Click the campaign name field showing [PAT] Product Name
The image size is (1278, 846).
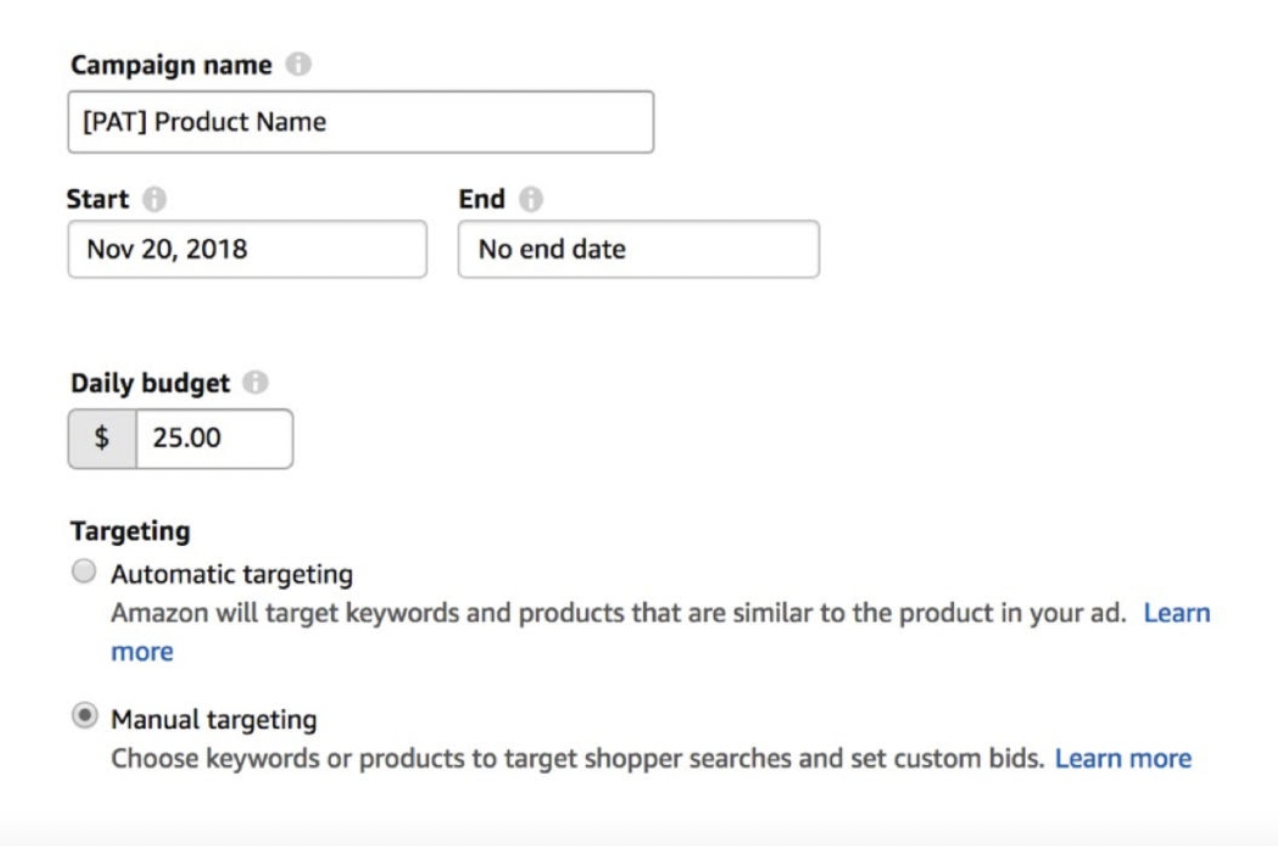(360, 121)
